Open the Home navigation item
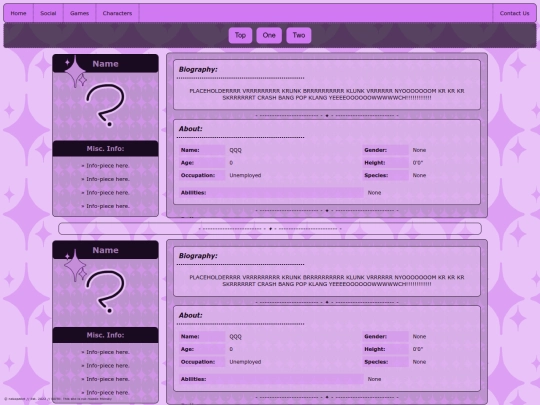 point(19,13)
